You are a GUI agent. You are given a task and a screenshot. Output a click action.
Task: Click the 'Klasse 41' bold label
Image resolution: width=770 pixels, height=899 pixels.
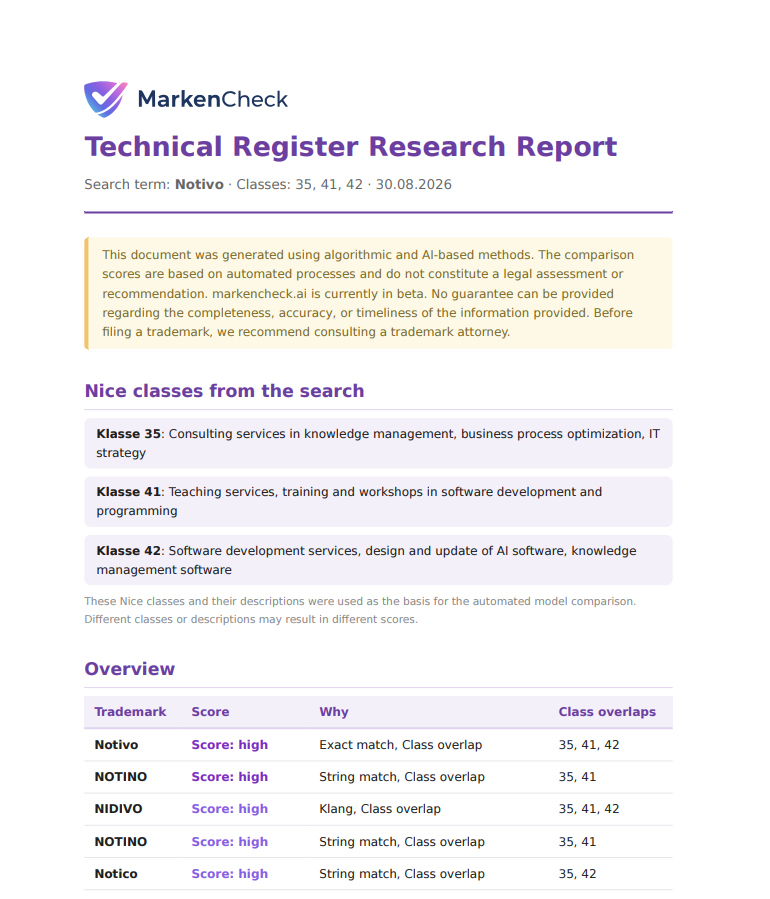coord(128,492)
